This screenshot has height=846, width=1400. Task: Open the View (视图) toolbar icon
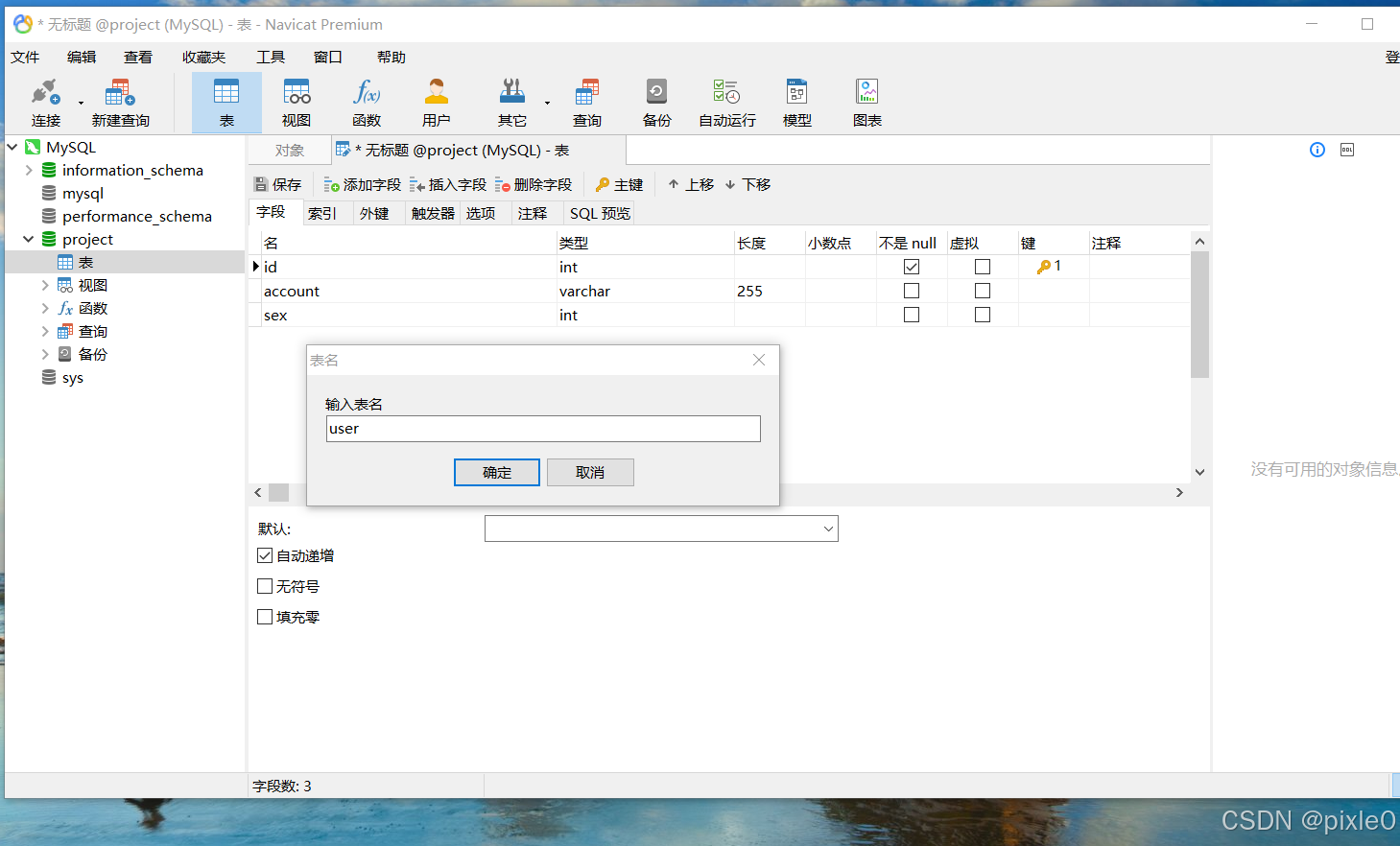tap(297, 103)
